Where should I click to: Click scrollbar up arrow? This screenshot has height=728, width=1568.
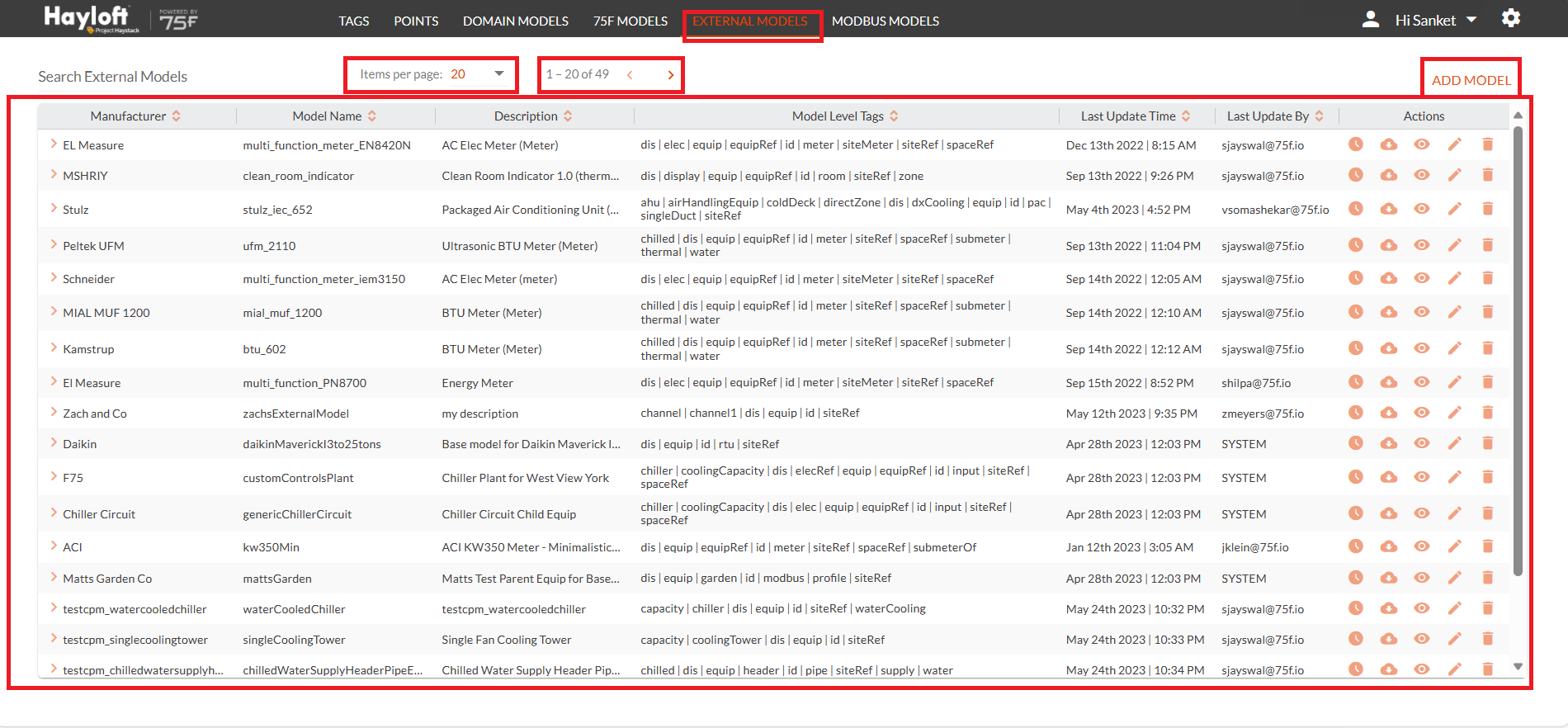[x=1518, y=116]
